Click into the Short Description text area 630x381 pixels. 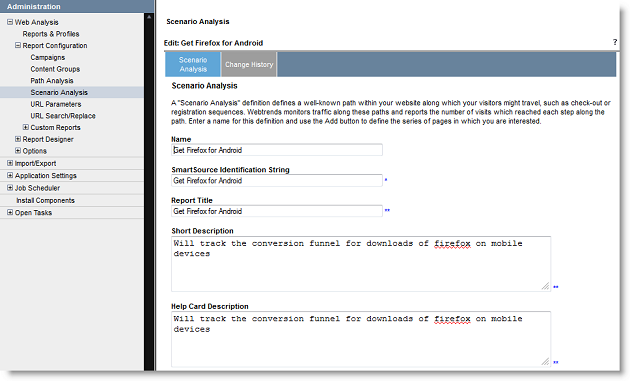[361, 264]
